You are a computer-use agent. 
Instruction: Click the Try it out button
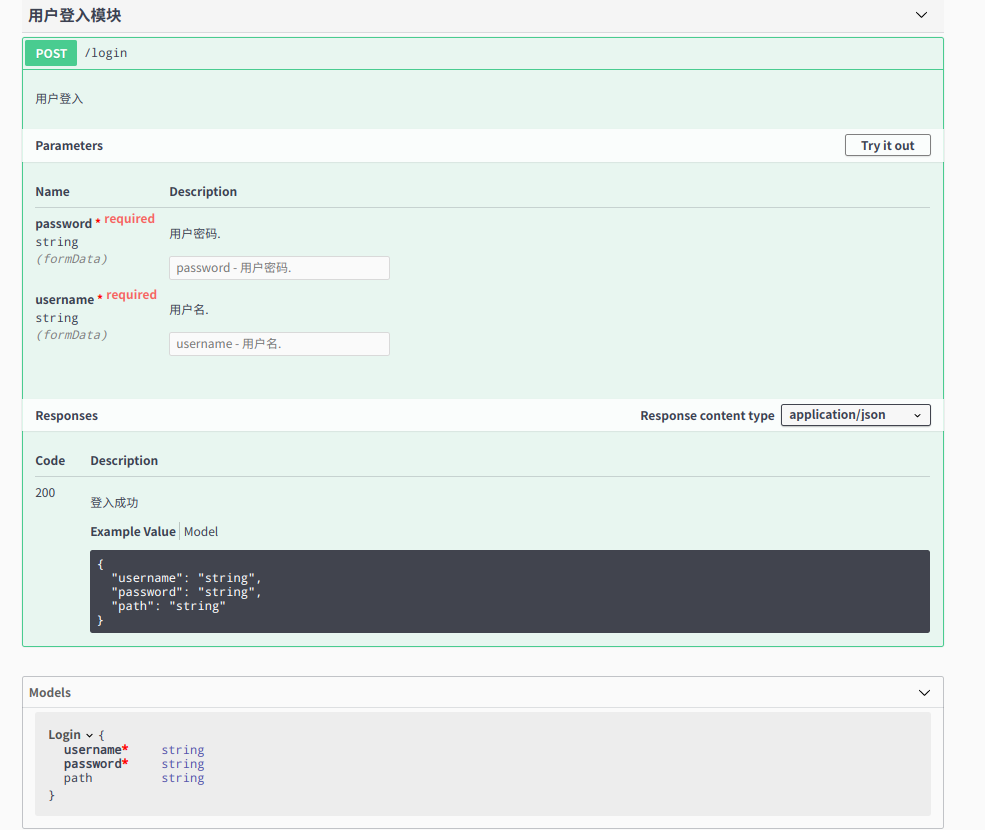click(x=887, y=145)
